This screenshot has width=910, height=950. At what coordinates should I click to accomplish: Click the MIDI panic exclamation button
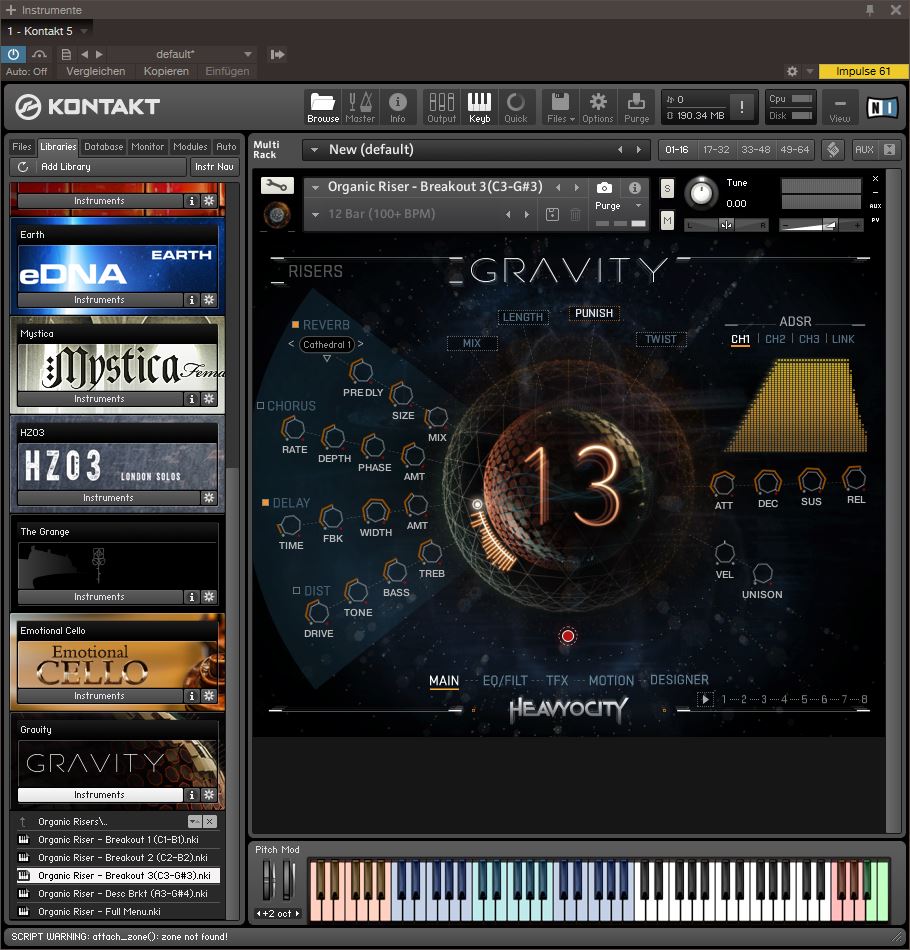pos(742,107)
